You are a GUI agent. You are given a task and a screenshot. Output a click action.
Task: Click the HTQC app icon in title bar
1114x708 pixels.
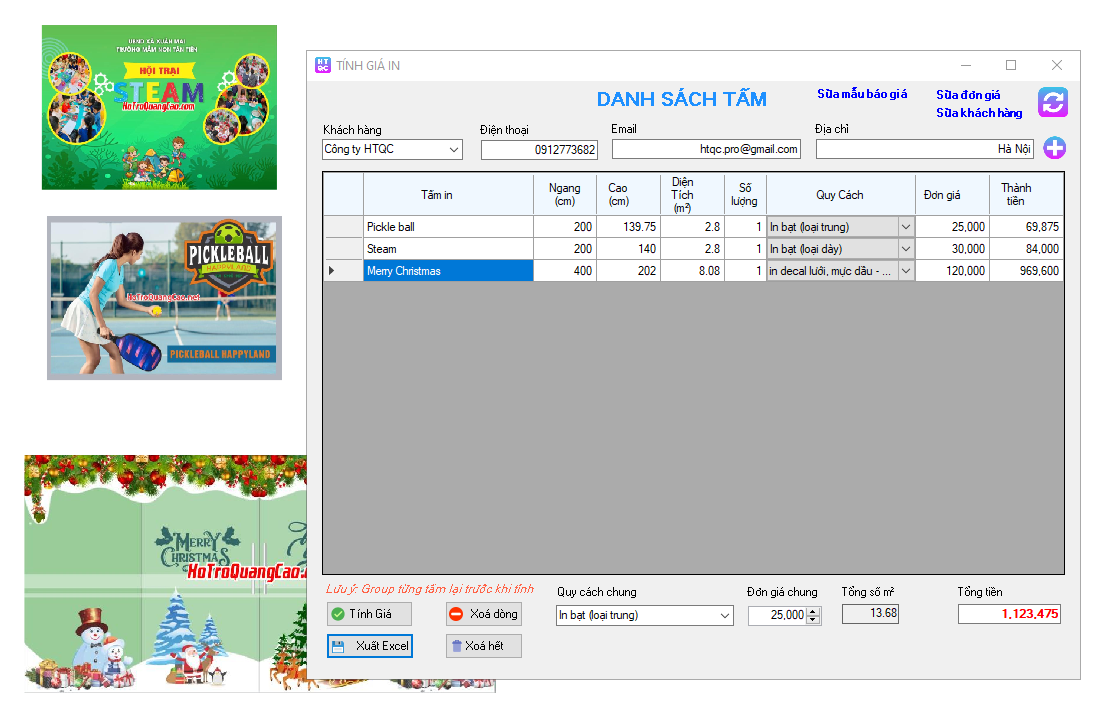point(322,65)
